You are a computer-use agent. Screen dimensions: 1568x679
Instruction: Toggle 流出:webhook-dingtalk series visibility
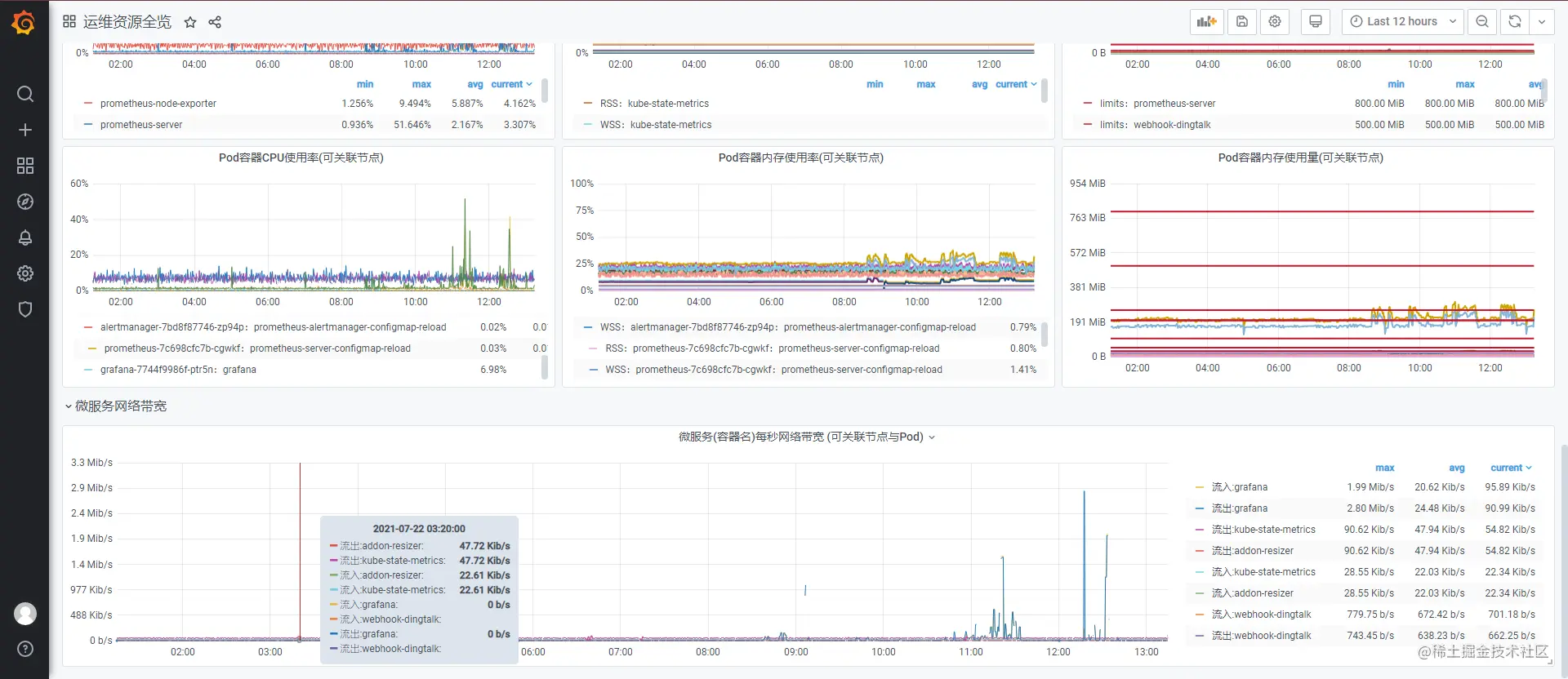(1261, 636)
